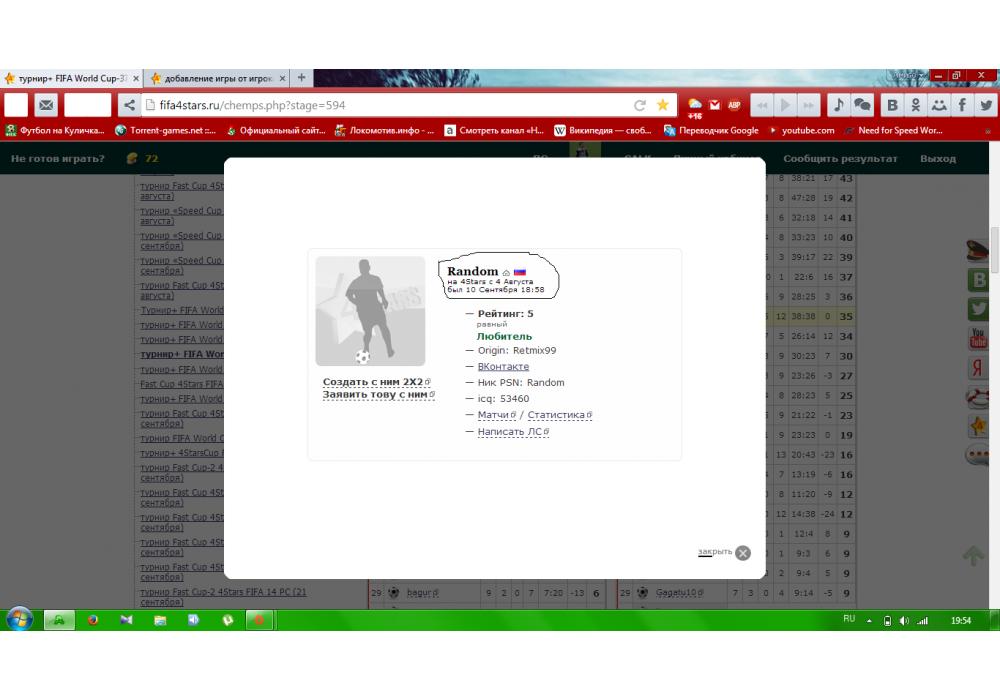Viewport: 1000px width, 700px height.
Task: Click the player avatar silhouette image
Action: pos(370,311)
